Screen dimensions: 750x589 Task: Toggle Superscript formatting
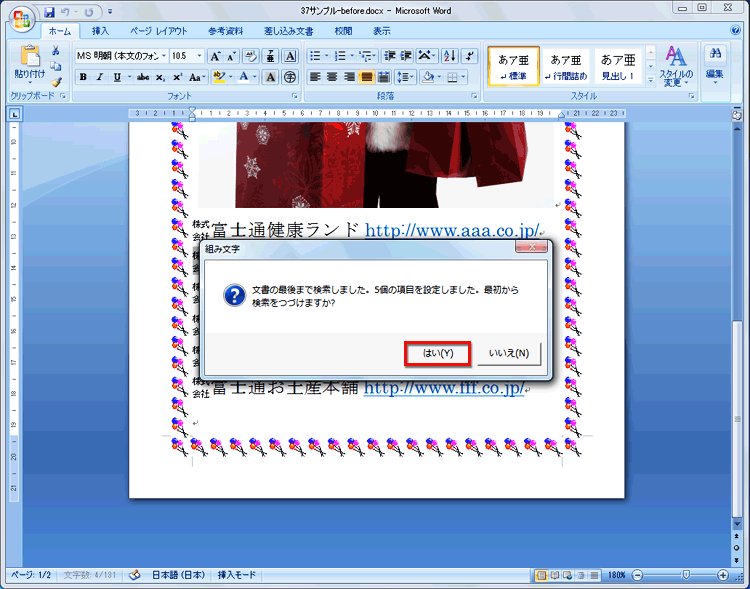177,77
